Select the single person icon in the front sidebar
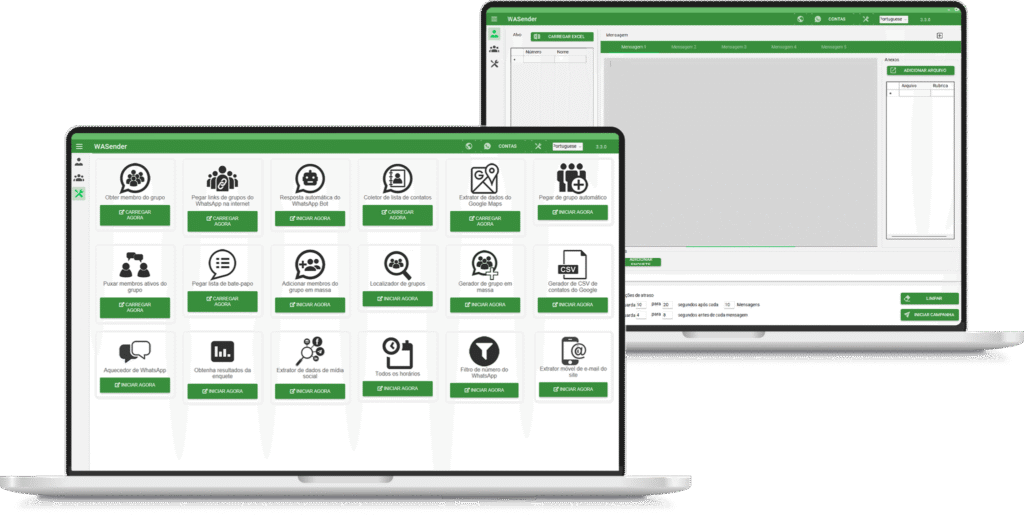This screenshot has height=516, width=1024. click(79, 162)
